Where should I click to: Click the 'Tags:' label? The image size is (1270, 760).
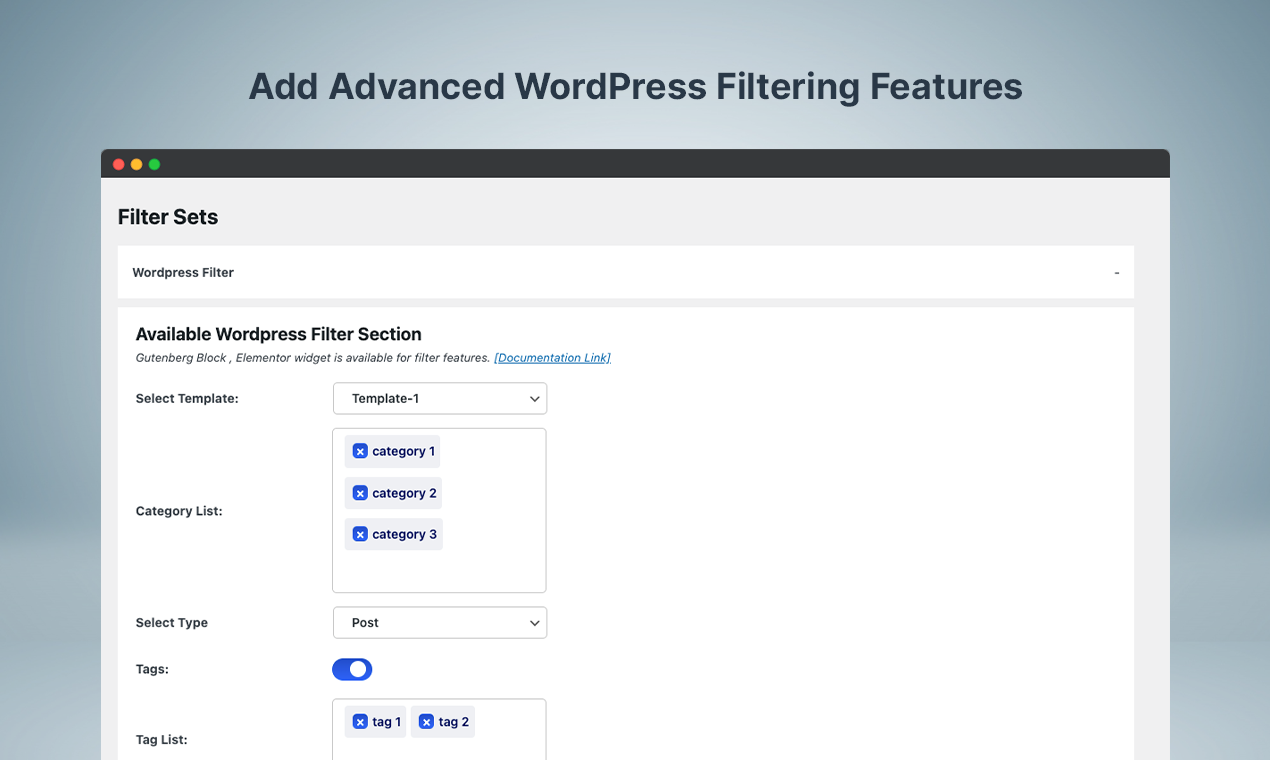tap(152, 669)
